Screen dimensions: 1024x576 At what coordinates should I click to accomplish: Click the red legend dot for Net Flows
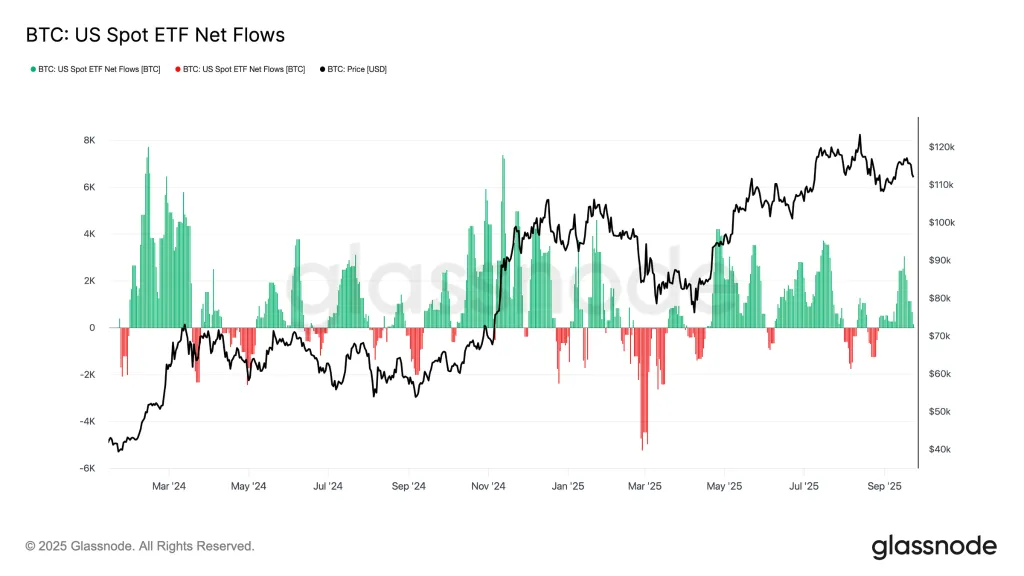[178, 69]
